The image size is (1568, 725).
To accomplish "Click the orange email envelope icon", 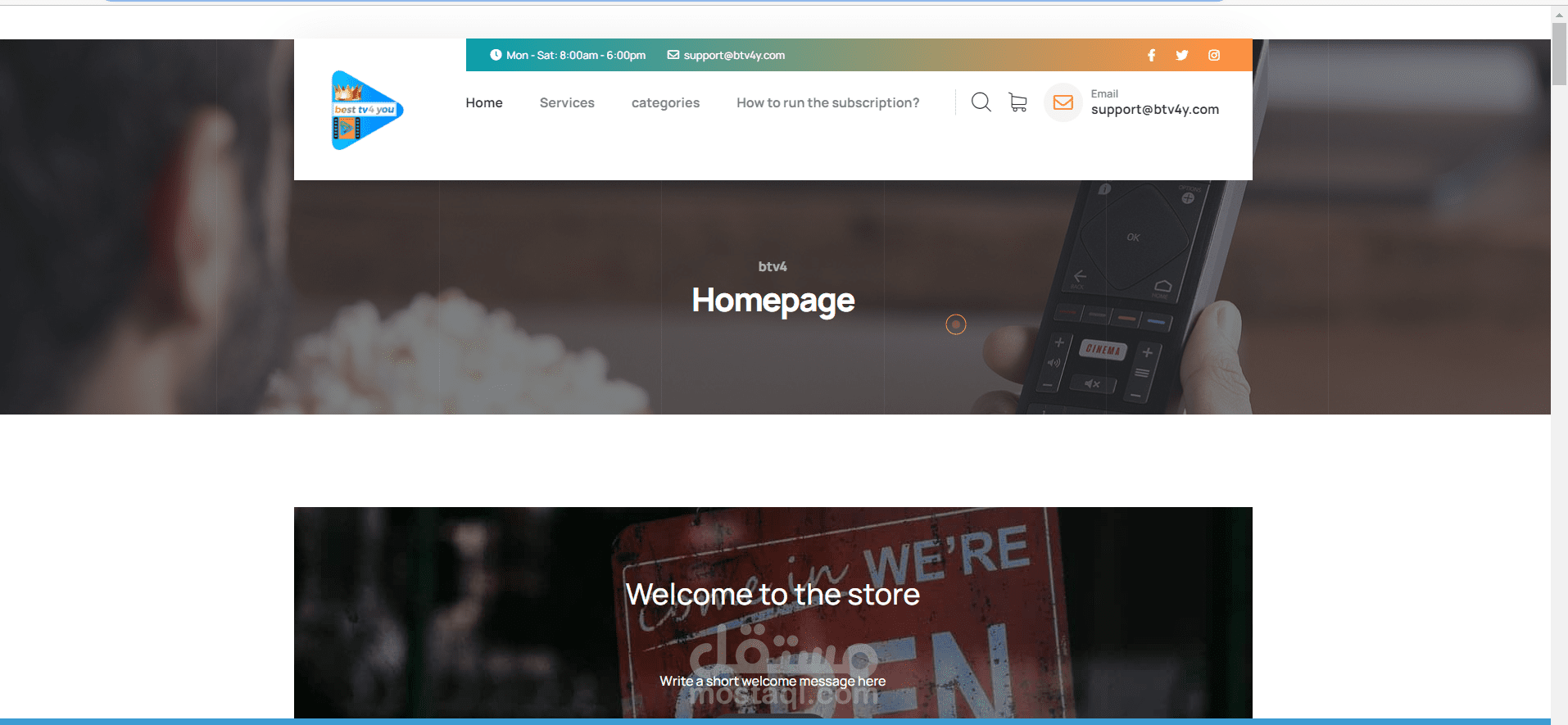I will click(x=1063, y=102).
